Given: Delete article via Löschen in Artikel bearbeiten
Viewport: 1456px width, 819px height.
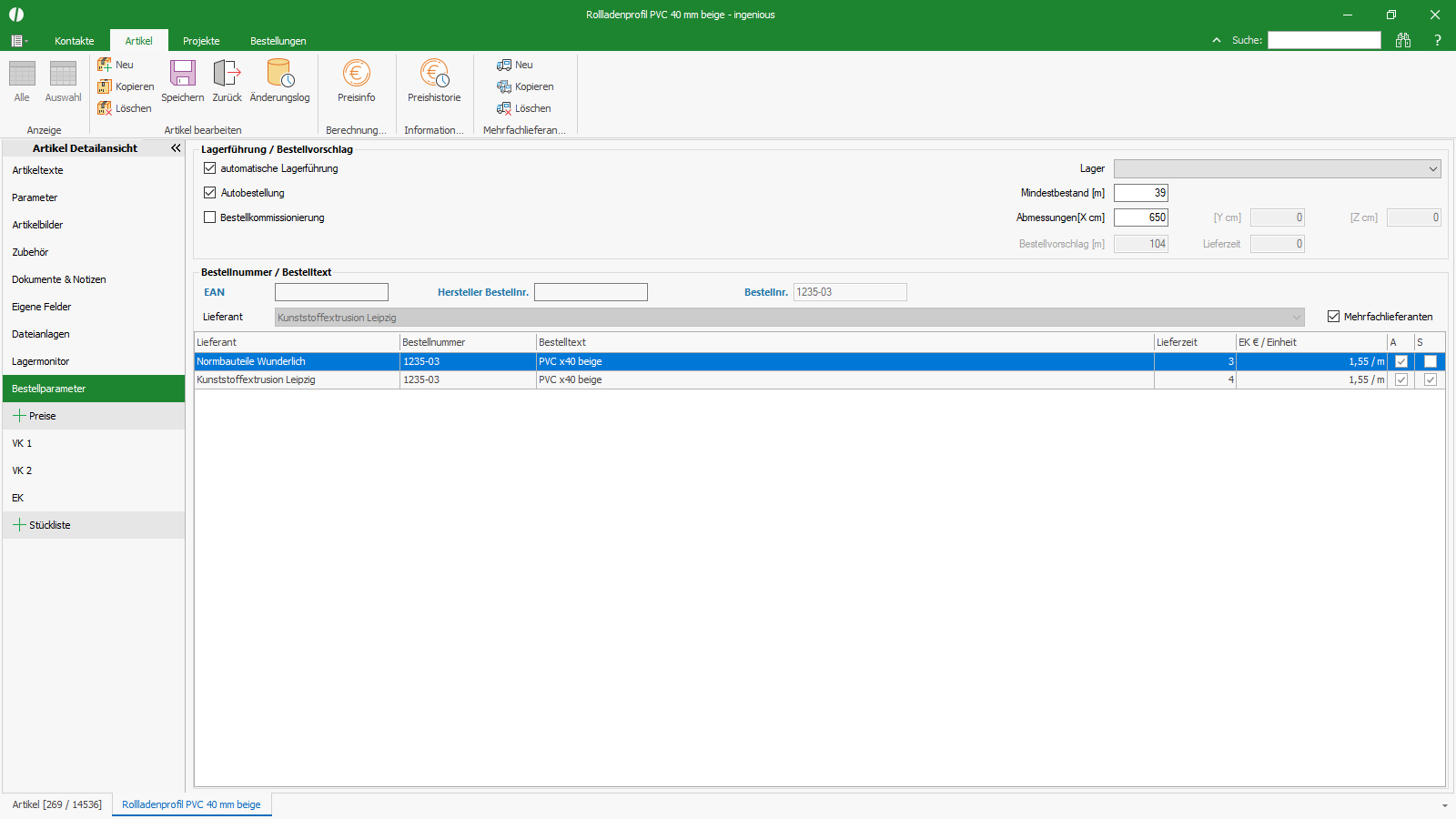Looking at the screenshot, I should (125, 108).
